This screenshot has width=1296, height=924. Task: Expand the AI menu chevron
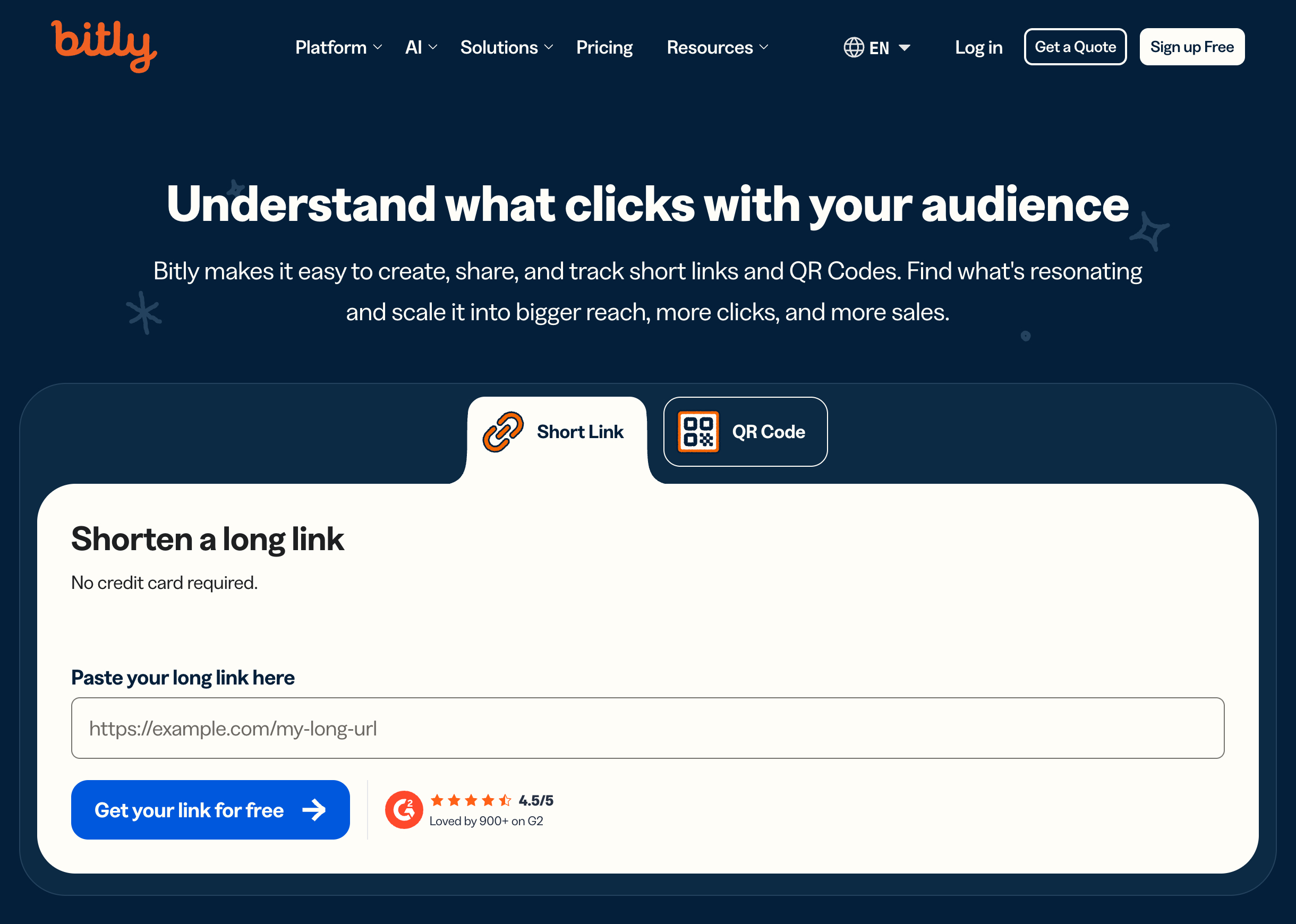[x=432, y=47]
